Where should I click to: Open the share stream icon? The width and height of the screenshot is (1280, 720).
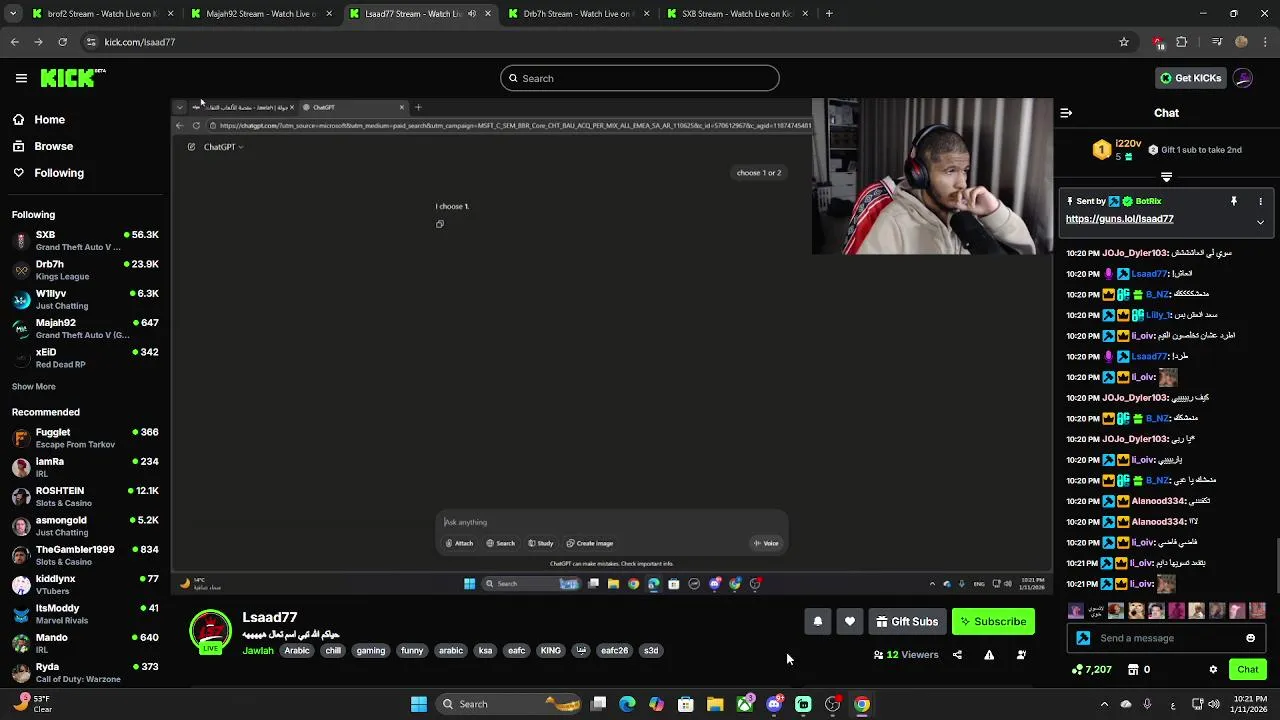pos(957,655)
